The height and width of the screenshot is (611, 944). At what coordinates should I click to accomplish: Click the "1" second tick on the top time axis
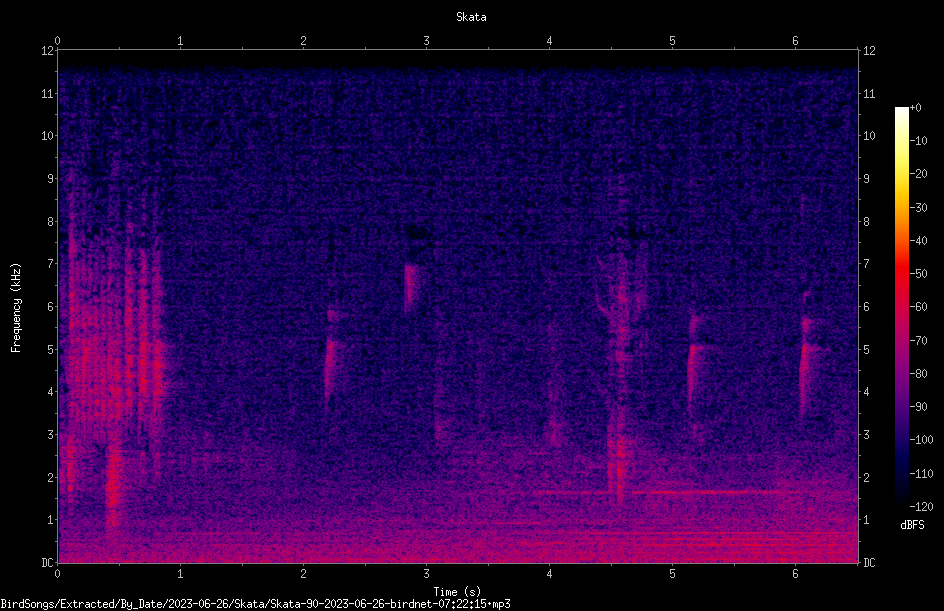click(x=180, y=41)
